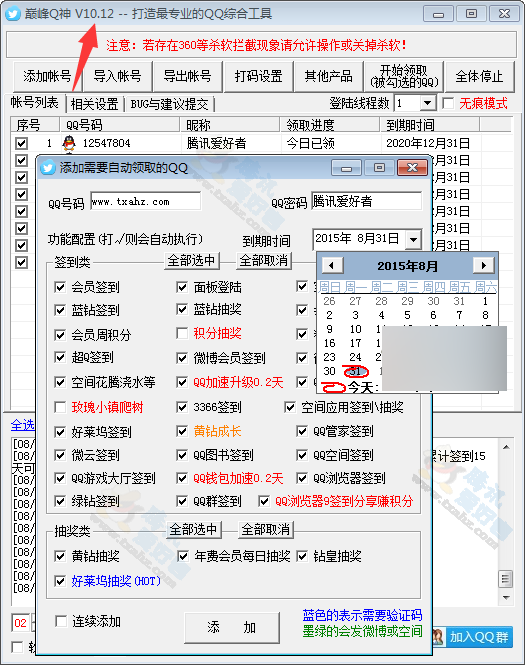Click the 添 加 button

click(232, 627)
